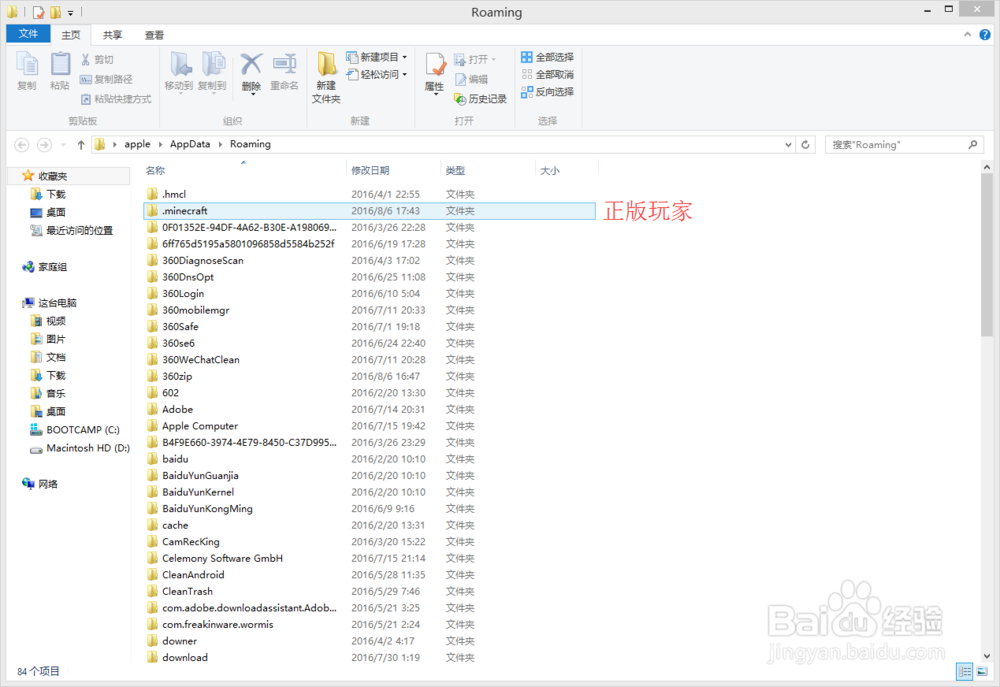The height and width of the screenshot is (687, 1000).
Task: Navigate back with the back arrow
Action: 21,144
